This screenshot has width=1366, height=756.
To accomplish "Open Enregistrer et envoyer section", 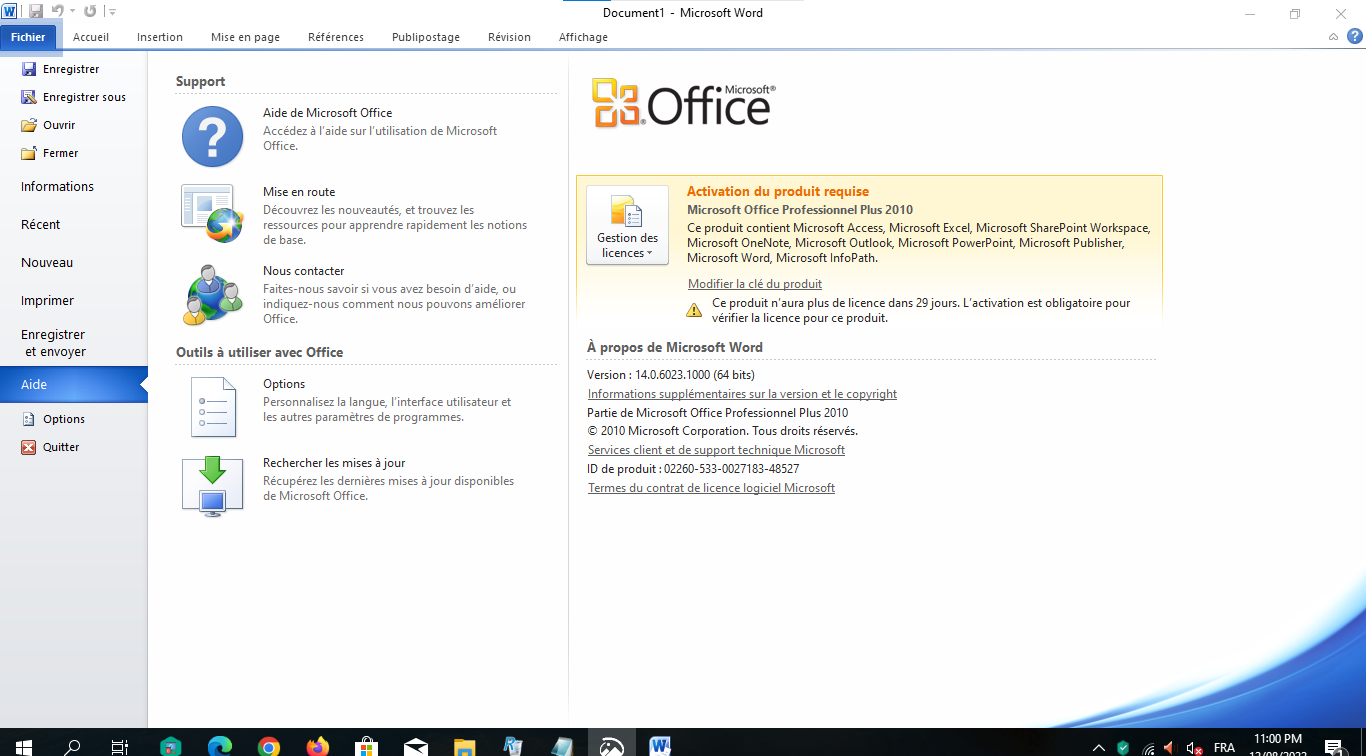I will click(53, 343).
